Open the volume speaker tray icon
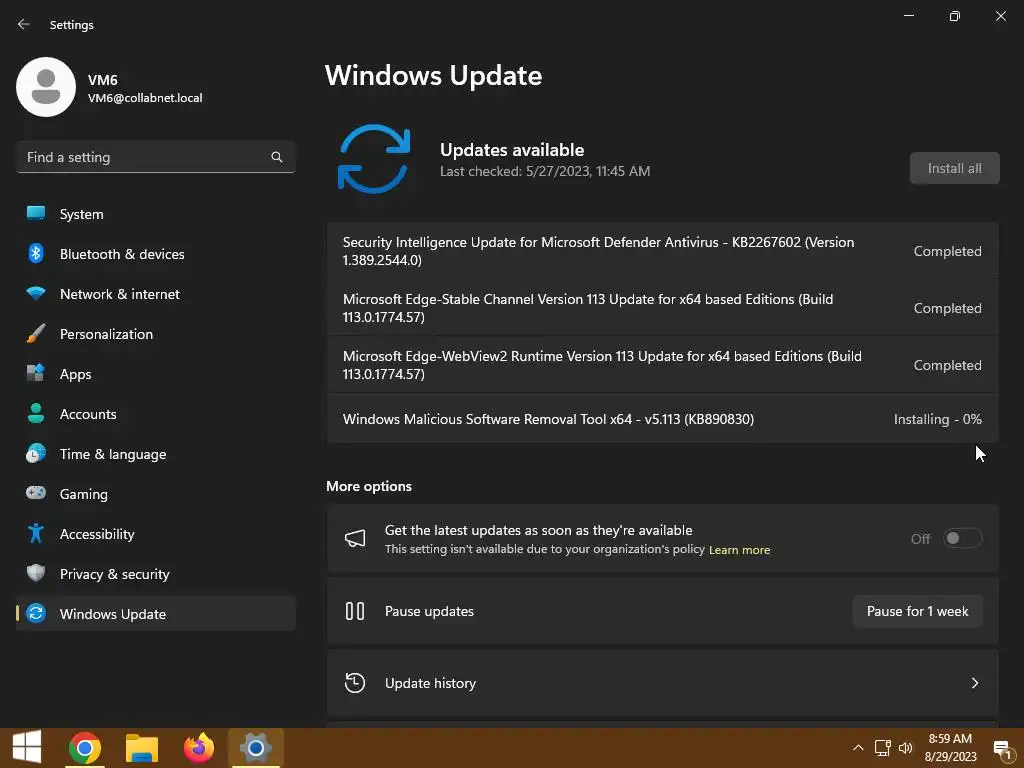Viewport: 1024px width, 768px height. pos(906,748)
